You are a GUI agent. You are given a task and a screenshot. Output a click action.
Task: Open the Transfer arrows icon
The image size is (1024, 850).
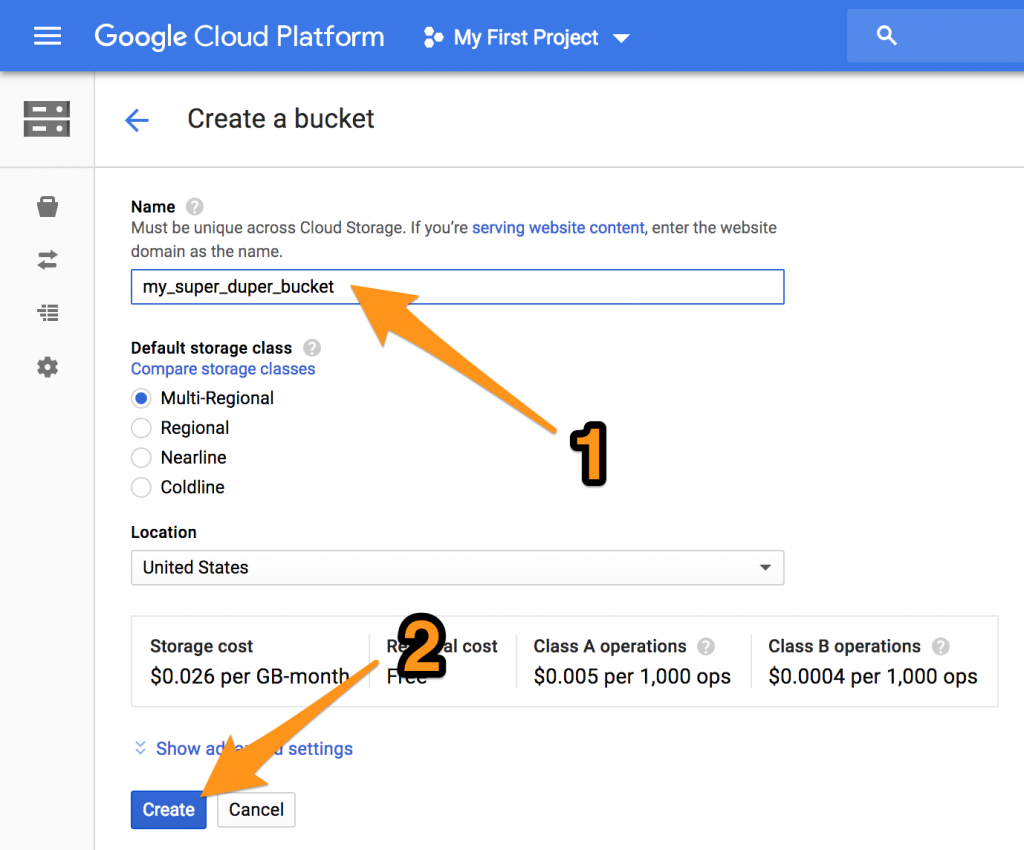(x=47, y=259)
